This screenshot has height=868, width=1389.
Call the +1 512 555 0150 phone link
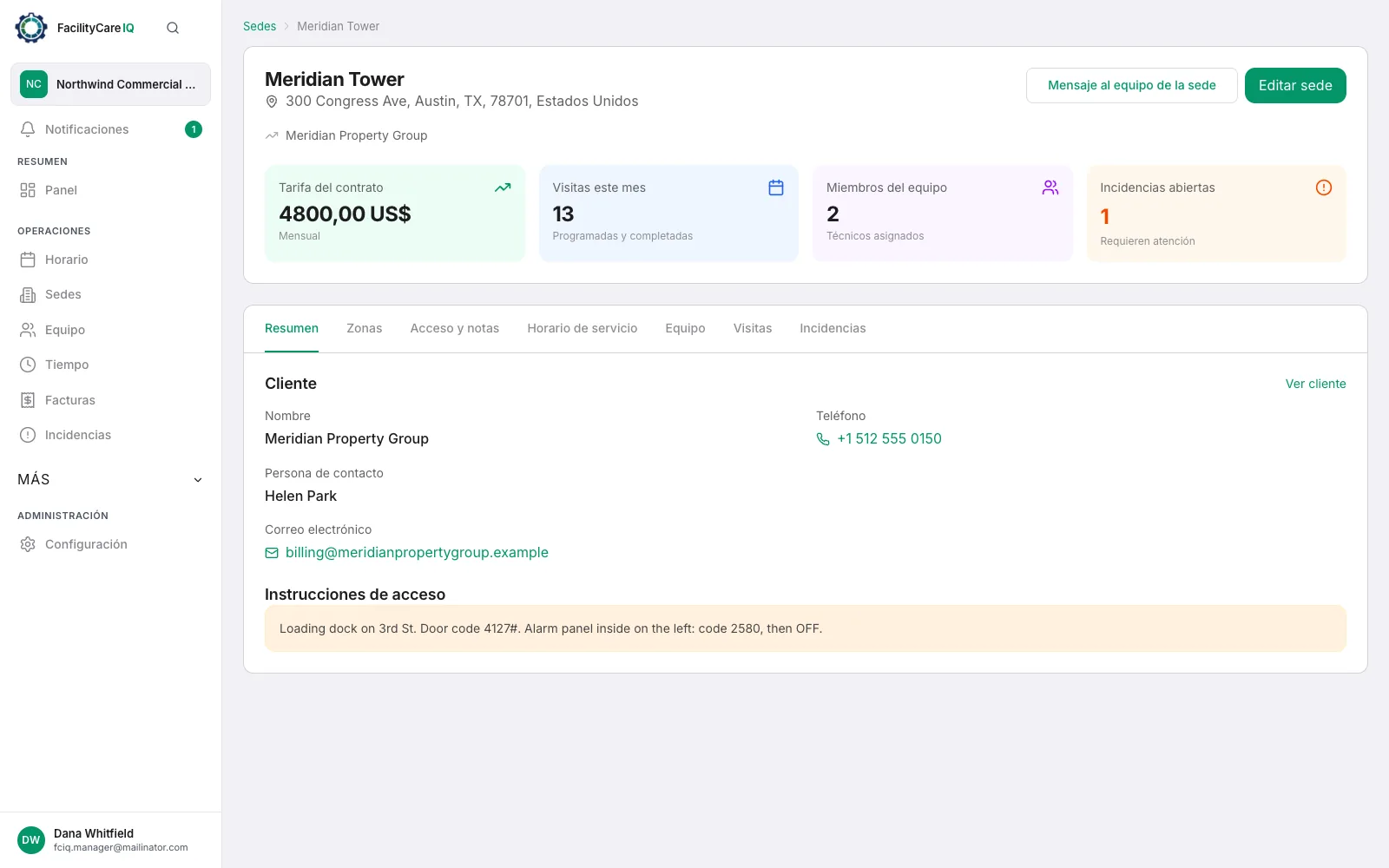pos(889,439)
